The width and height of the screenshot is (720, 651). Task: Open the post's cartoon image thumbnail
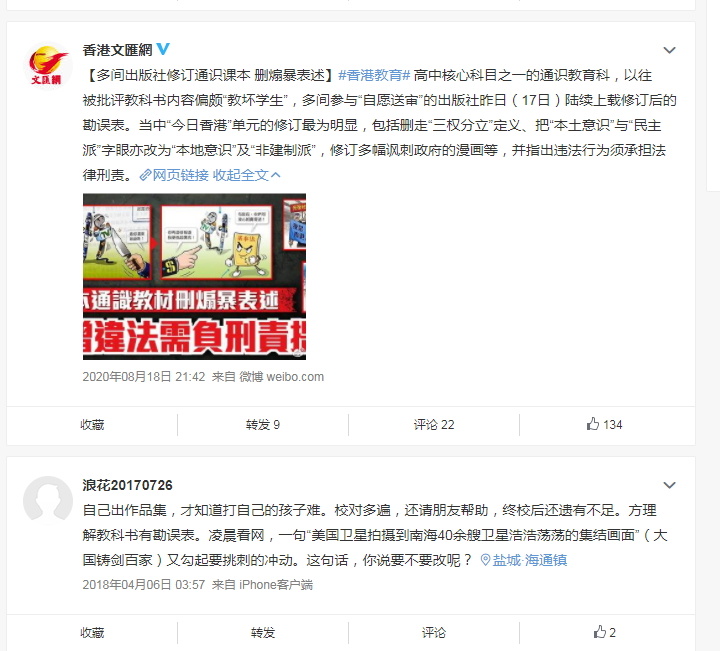[194, 276]
